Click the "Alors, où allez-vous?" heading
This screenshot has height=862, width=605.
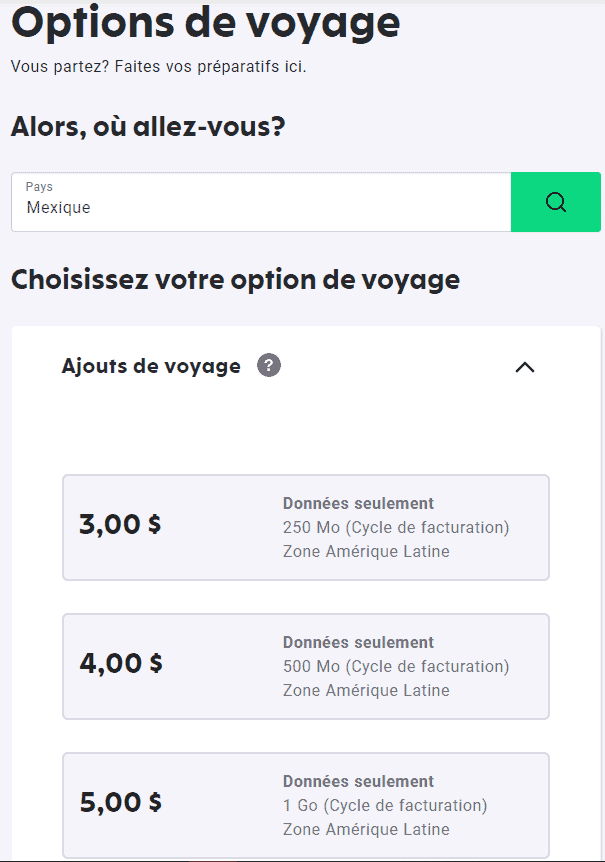(x=147, y=128)
